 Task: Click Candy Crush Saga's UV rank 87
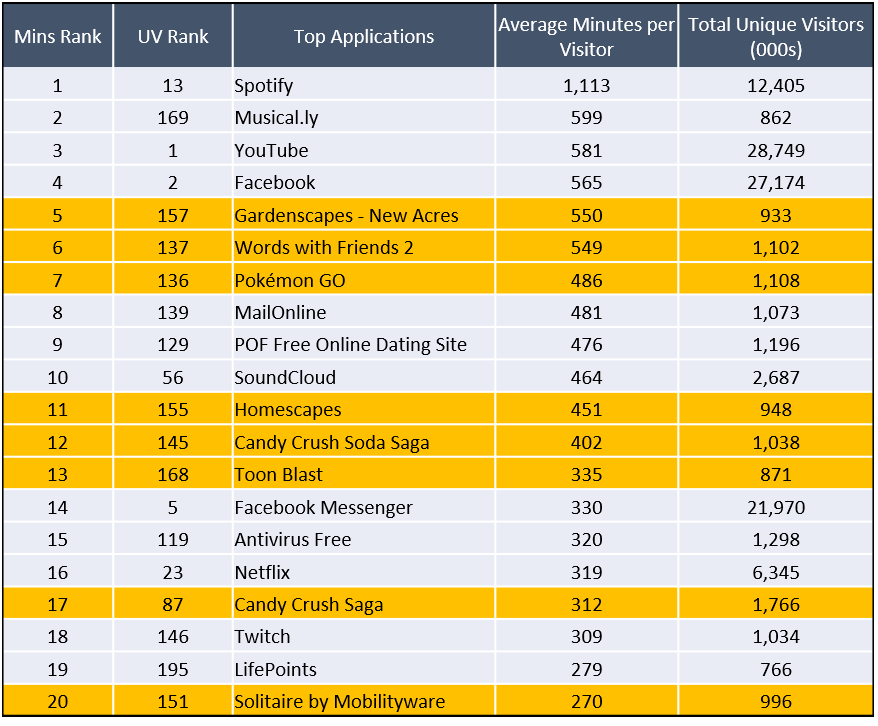click(x=172, y=605)
